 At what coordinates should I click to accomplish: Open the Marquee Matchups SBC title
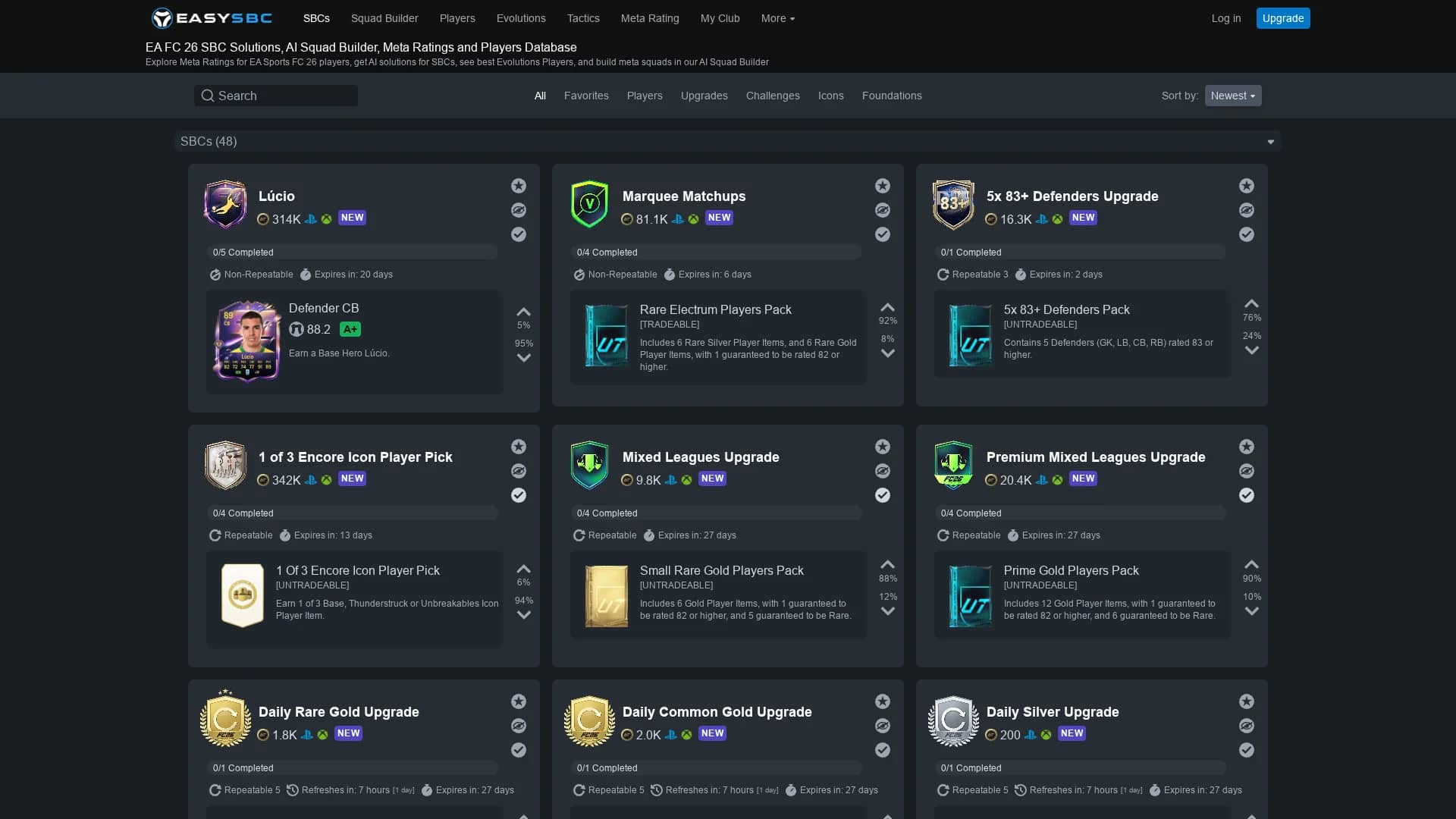pos(684,196)
